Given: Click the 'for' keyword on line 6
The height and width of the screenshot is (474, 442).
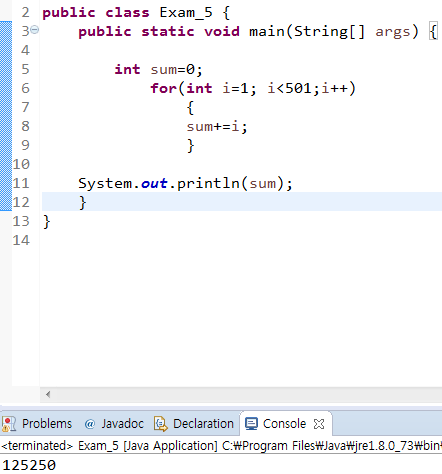Looking at the screenshot, I should click(x=163, y=89).
